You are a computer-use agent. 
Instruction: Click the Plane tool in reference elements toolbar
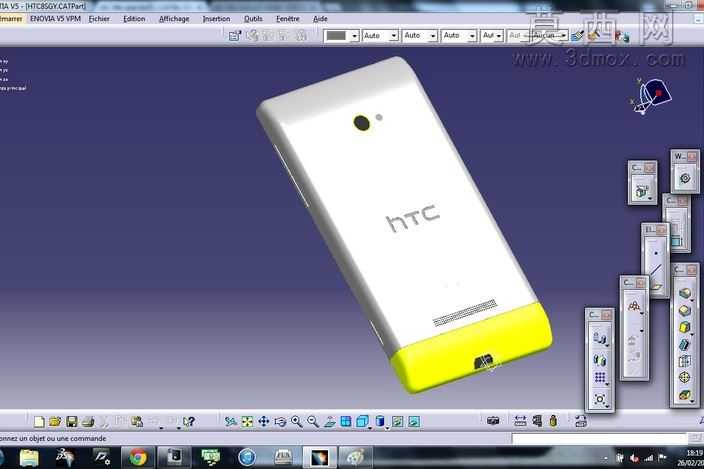pyautogui.click(x=656, y=286)
